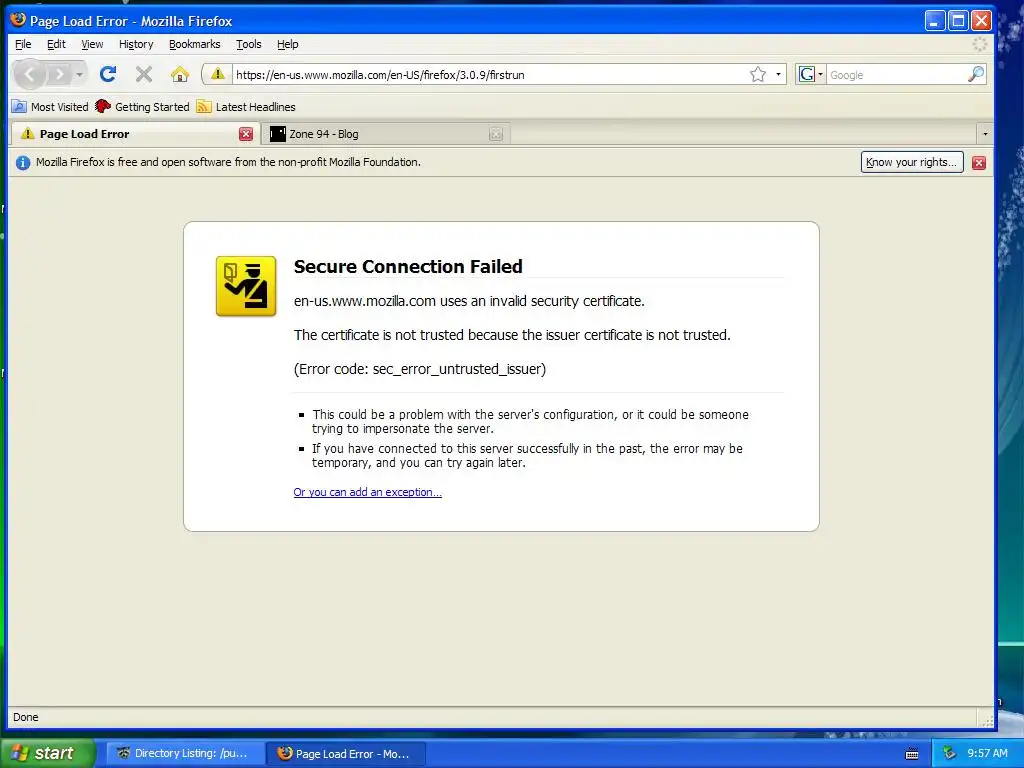
Task: Click the loading throbber icon
Action: coord(980,44)
